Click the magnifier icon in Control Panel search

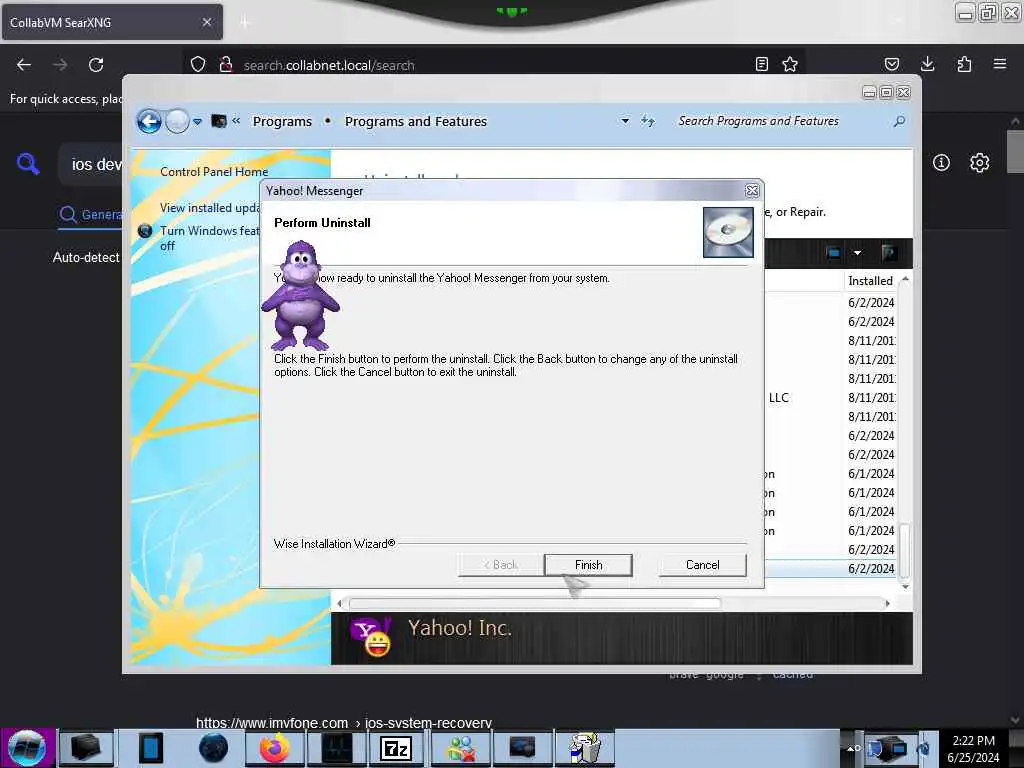pos(899,121)
